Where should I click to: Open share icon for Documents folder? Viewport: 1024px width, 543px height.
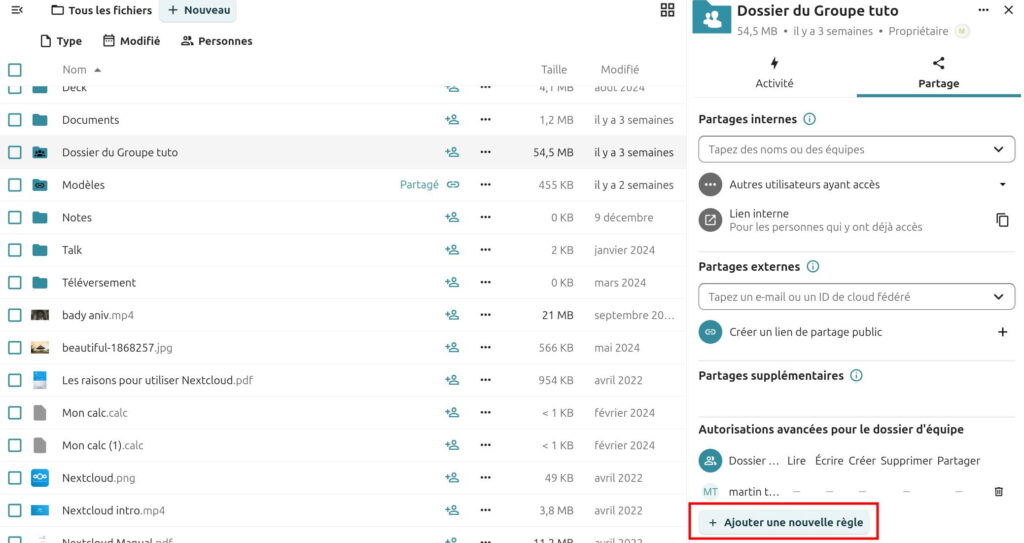[x=452, y=120]
